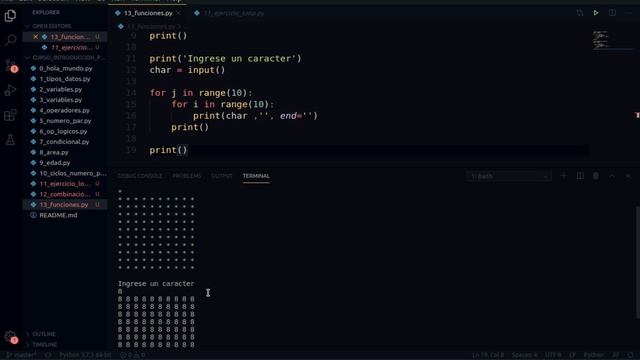Close the 13_funciones.py editor tab
640x360 pixels.
pyautogui.click(x=179, y=13)
